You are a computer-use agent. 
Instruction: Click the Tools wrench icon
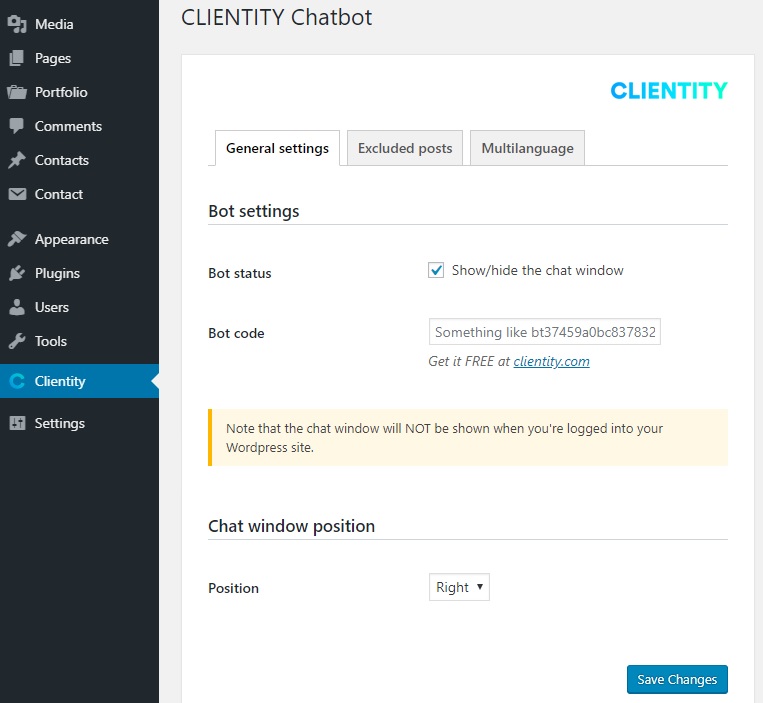point(17,341)
